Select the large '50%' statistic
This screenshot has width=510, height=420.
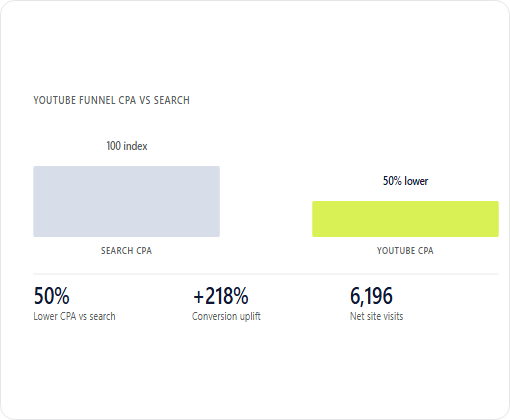click(51, 296)
